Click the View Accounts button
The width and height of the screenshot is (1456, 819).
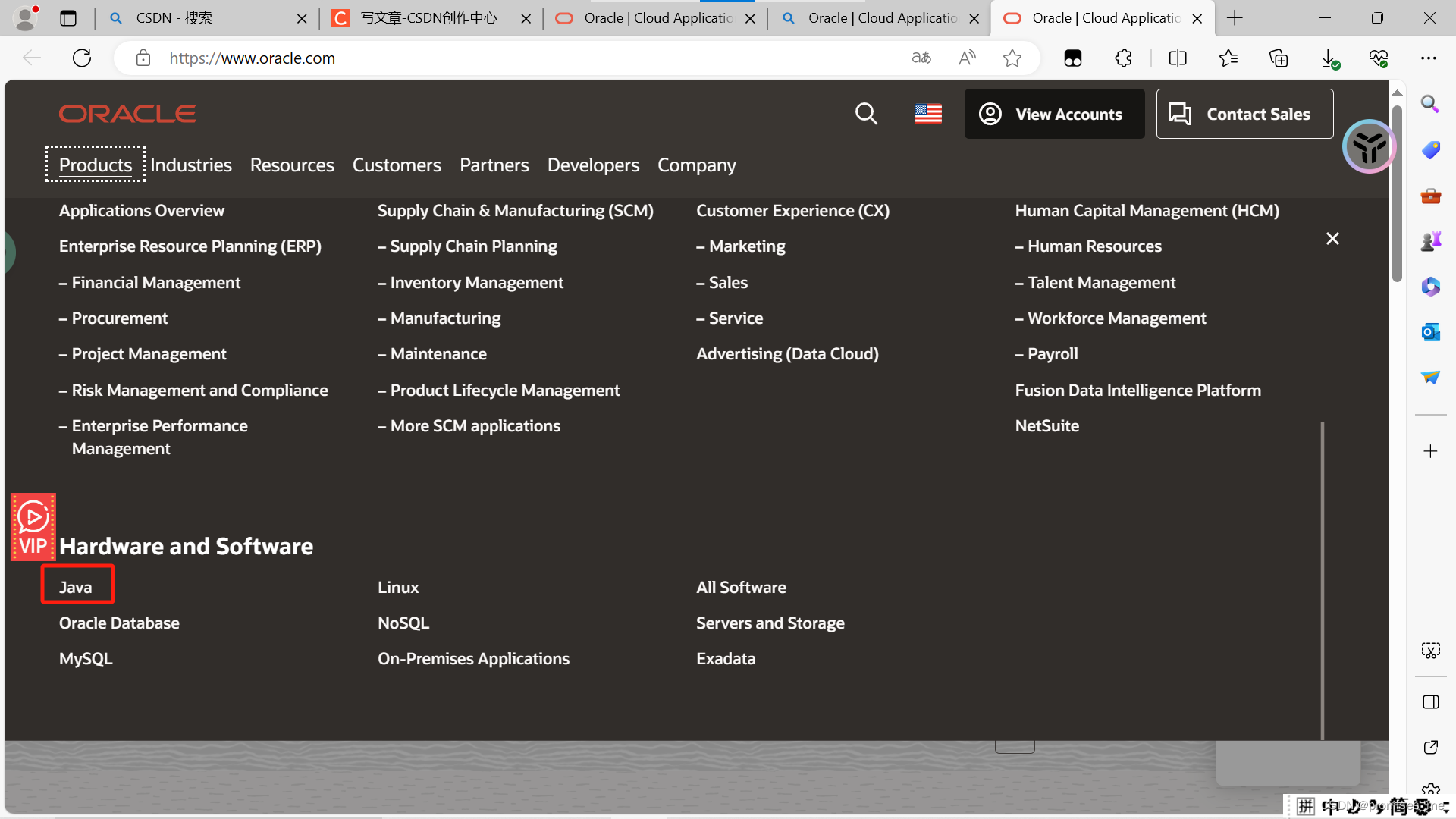pos(1054,114)
